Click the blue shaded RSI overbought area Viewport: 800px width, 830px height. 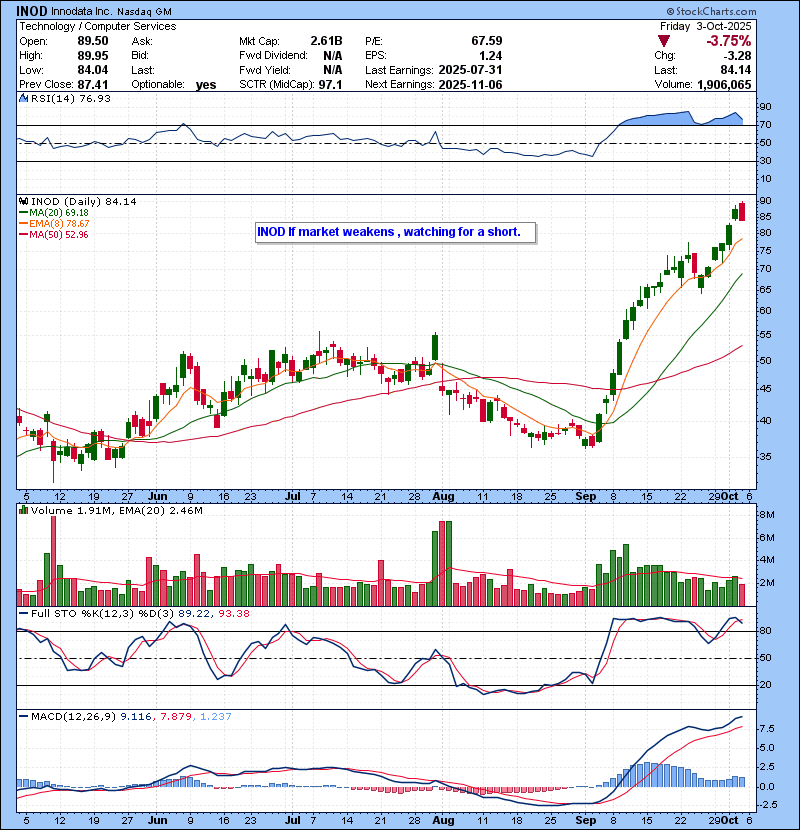pos(680,119)
